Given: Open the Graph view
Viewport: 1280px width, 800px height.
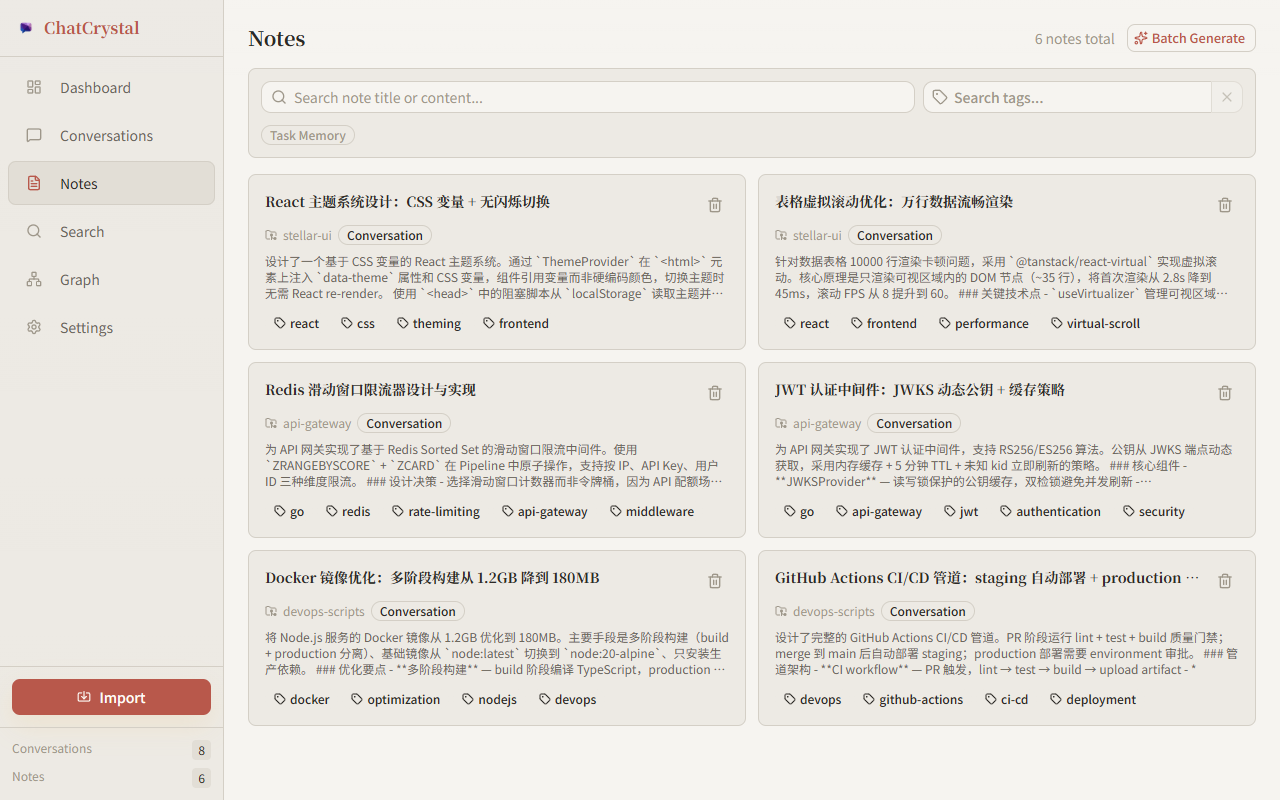Looking at the screenshot, I should [x=111, y=280].
